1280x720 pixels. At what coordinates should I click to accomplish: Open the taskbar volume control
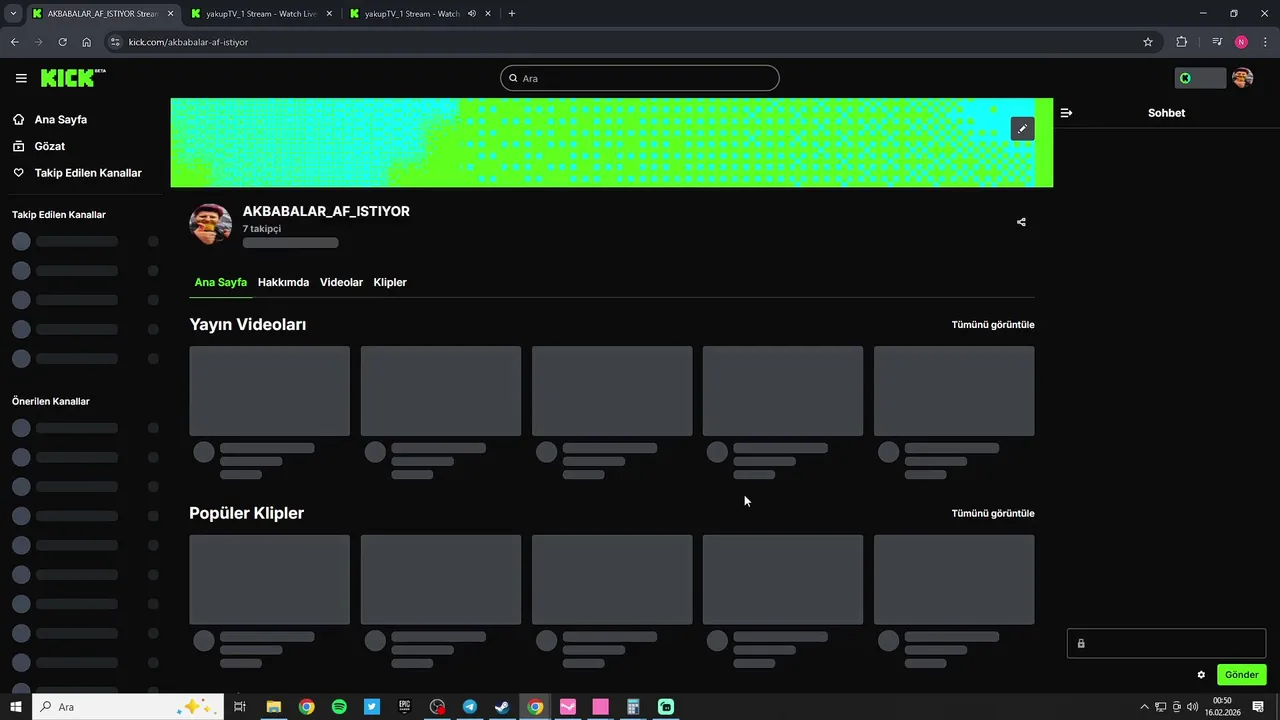click(1192, 707)
